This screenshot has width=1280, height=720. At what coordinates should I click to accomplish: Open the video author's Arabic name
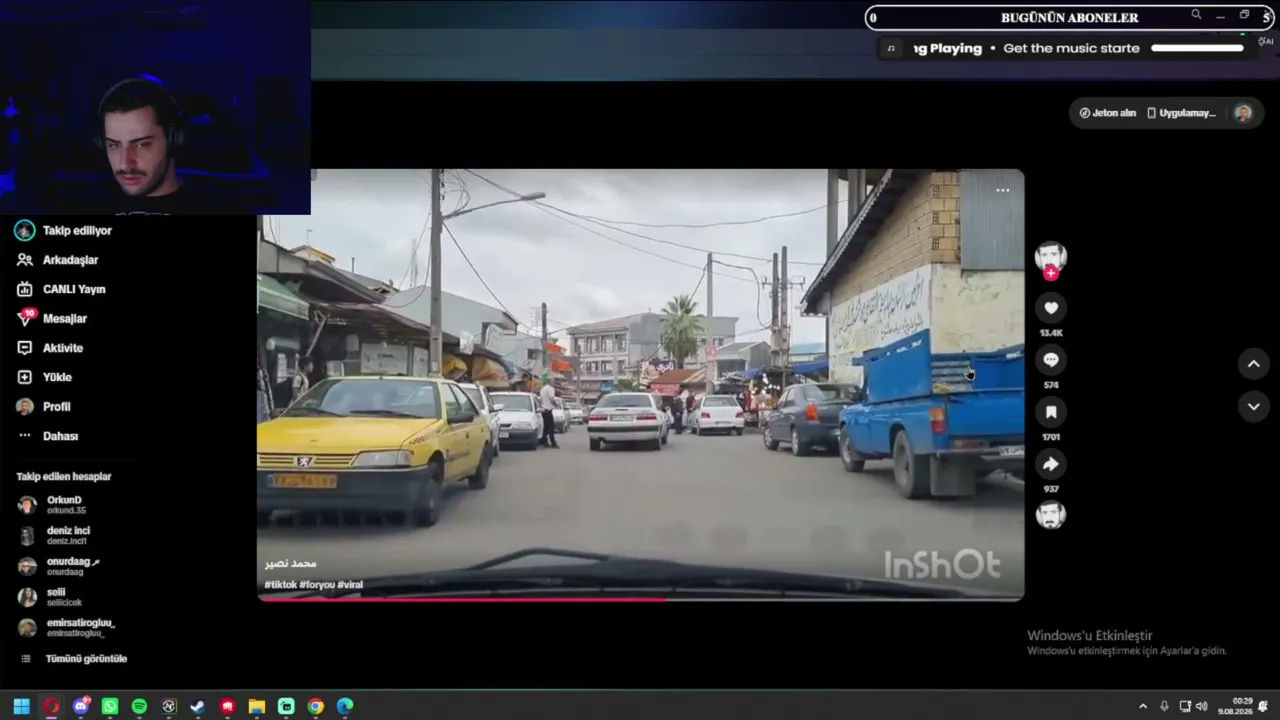[x=291, y=564]
